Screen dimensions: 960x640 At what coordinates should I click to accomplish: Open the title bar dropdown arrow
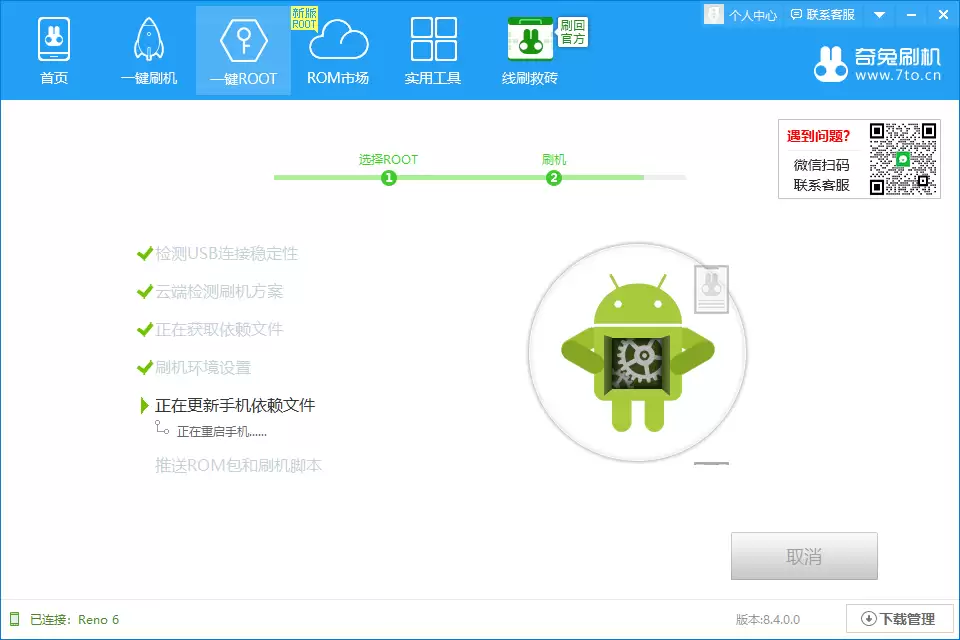click(878, 14)
